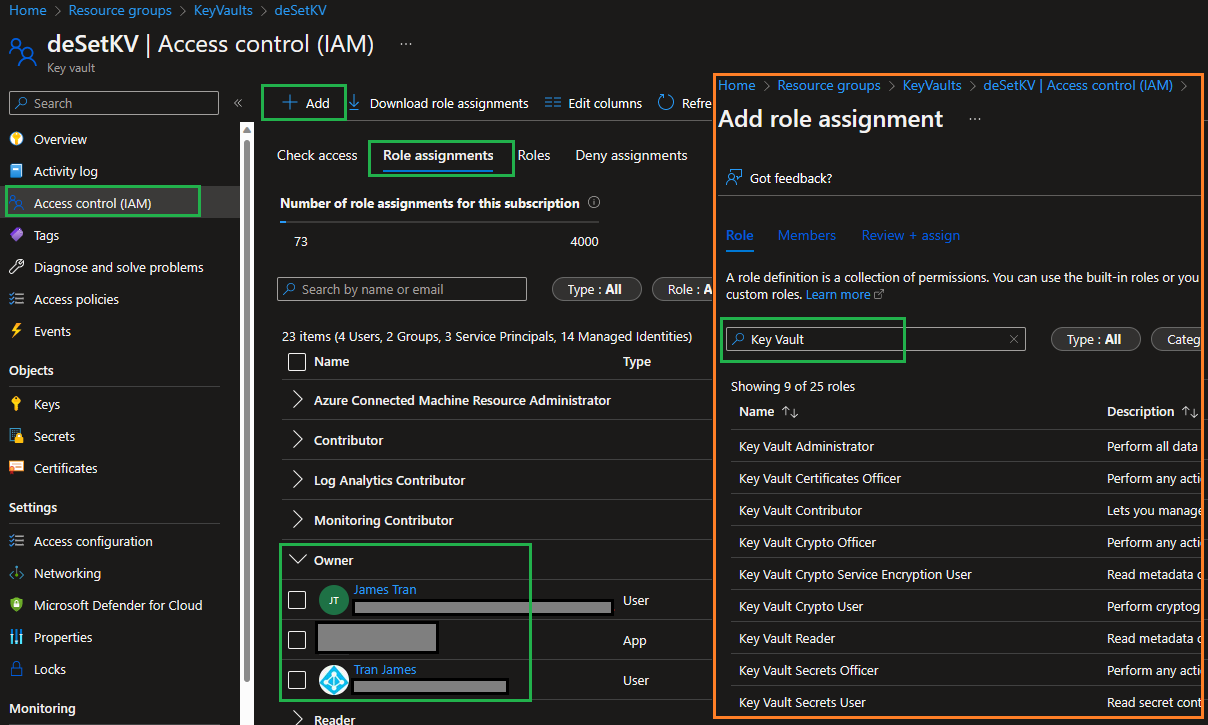Expand the Reader group
Image resolution: width=1208 pixels, height=725 pixels.
(x=297, y=718)
